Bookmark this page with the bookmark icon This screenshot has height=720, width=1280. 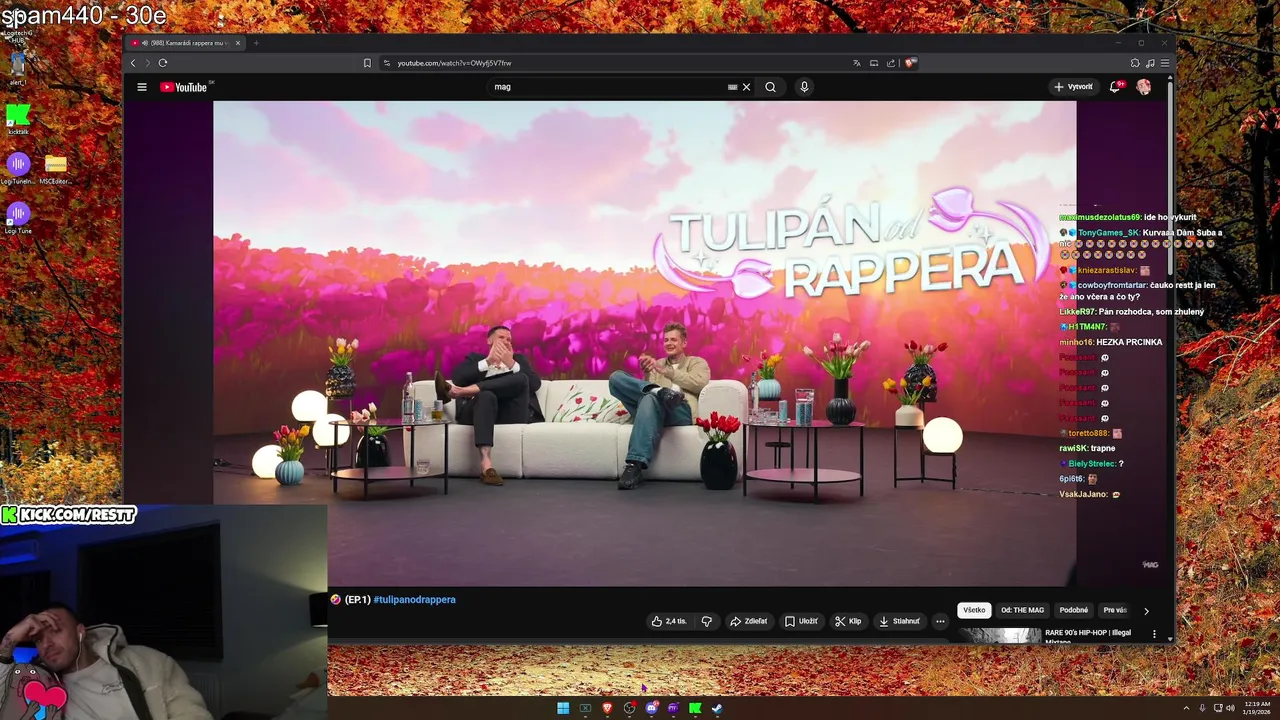pyautogui.click(x=367, y=63)
